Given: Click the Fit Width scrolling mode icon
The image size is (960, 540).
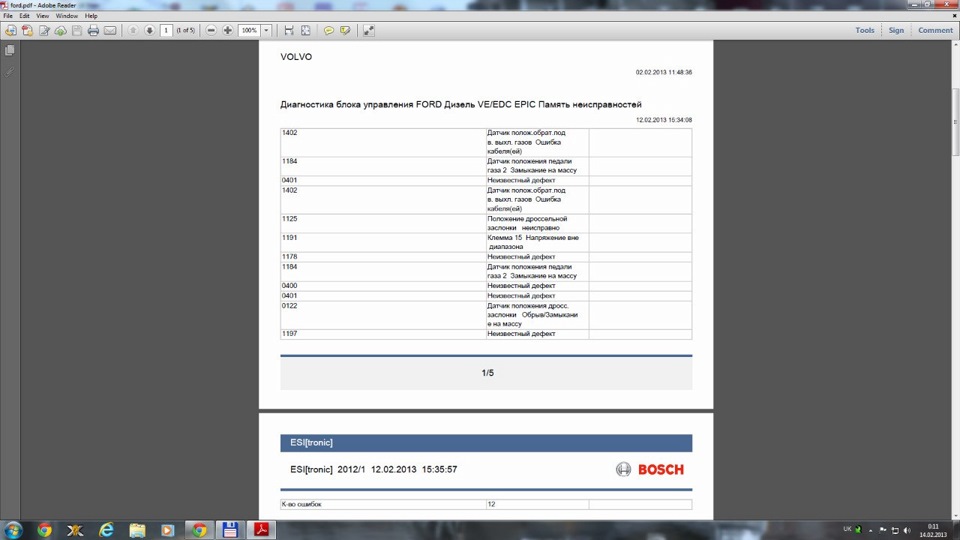Looking at the screenshot, I should coord(289,31).
